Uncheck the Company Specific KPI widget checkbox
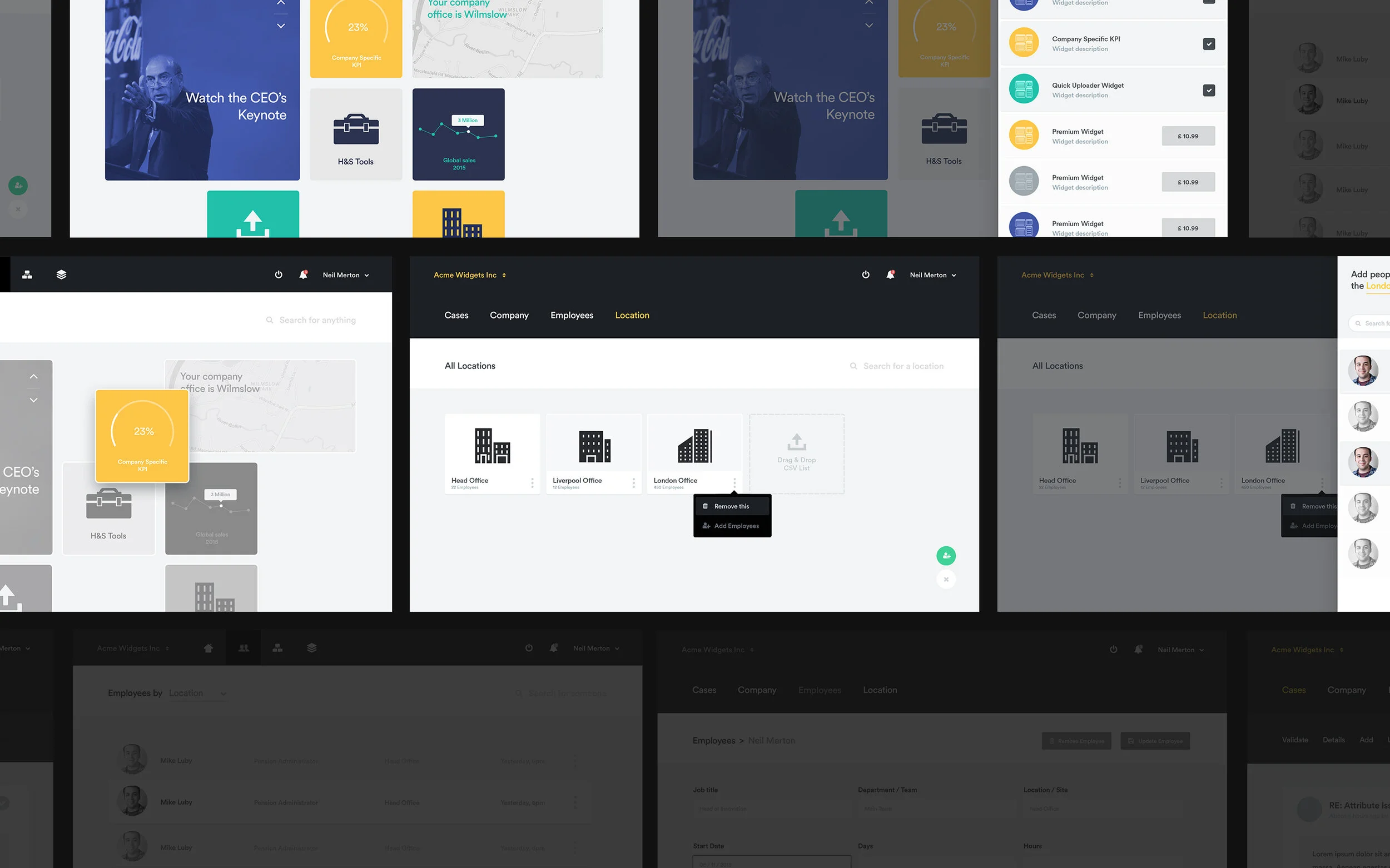The height and width of the screenshot is (868, 1390). tap(1209, 44)
